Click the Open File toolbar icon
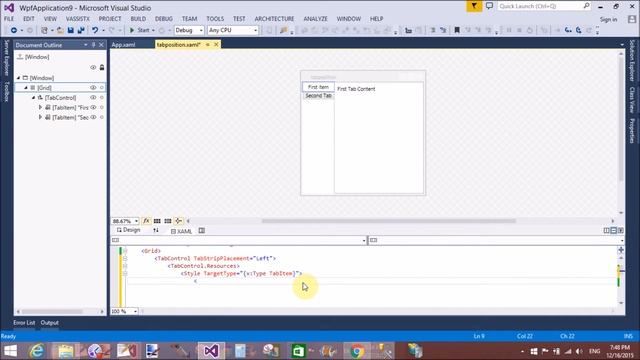Image resolution: width=640 pixels, height=360 pixels. coord(60,30)
